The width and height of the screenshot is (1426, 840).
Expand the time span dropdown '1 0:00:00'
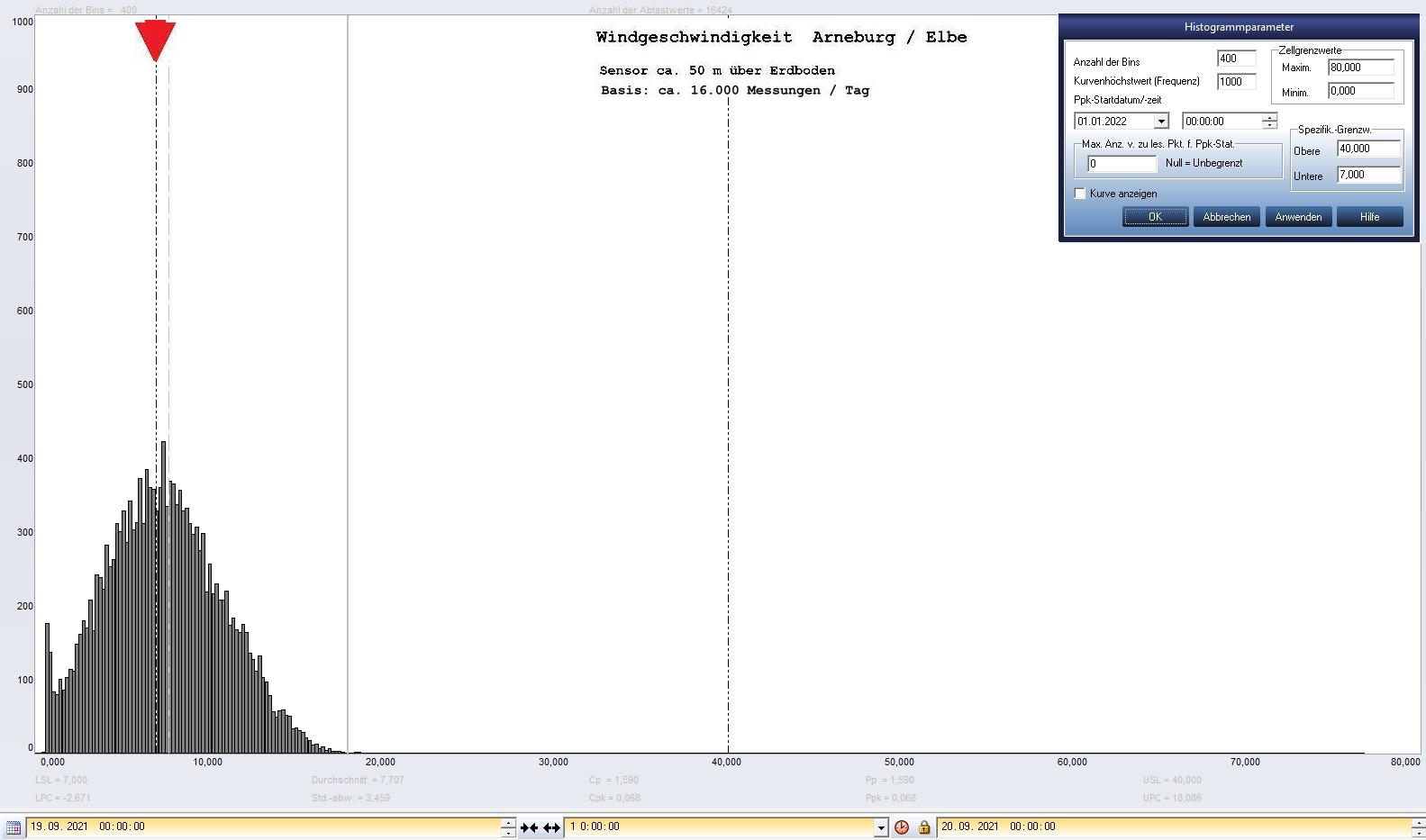[x=881, y=827]
